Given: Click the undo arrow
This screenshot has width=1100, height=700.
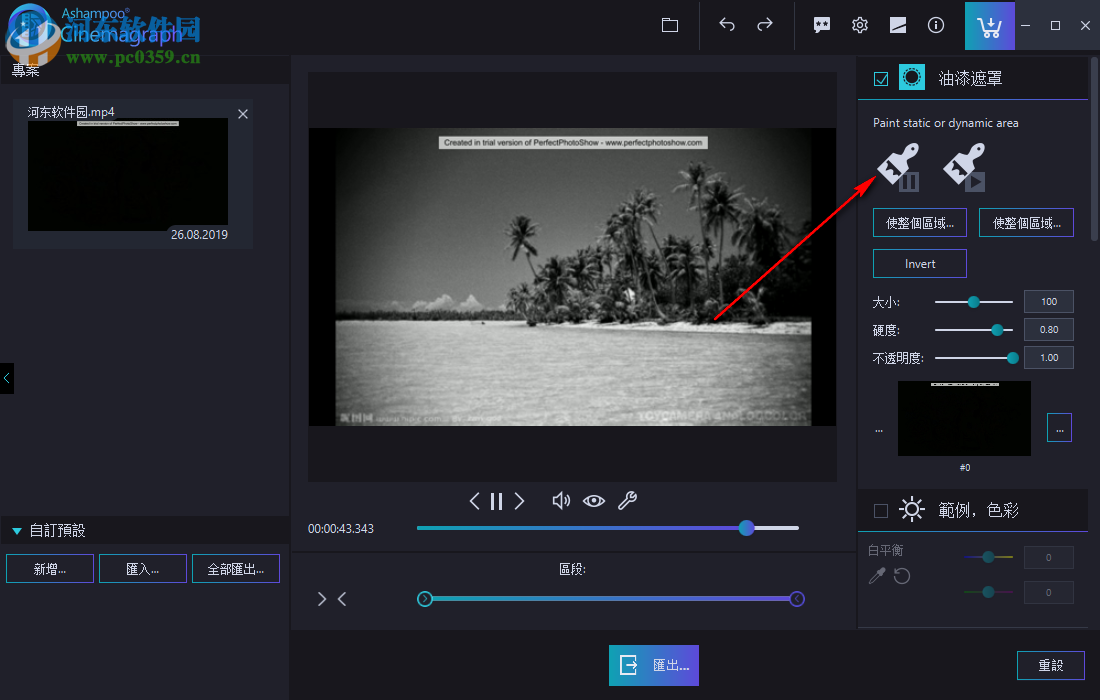Looking at the screenshot, I should click(727, 26).
